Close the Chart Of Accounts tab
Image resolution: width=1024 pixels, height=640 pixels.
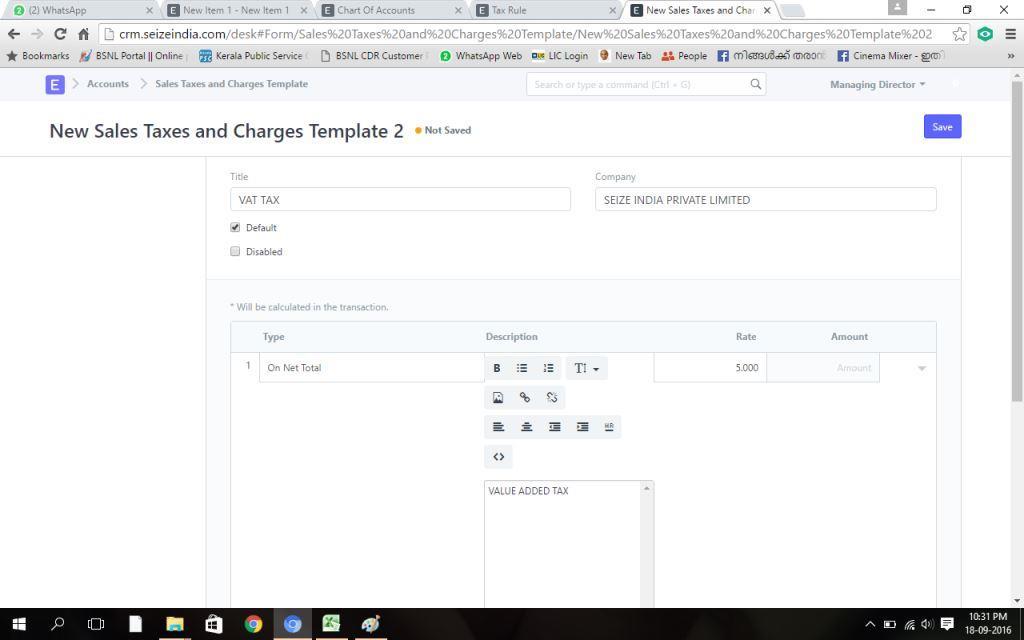point(458,10)
